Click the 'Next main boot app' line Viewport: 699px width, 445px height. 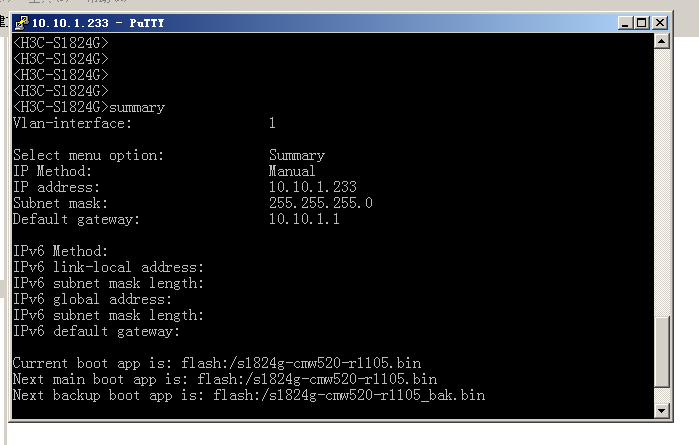coord(224,380)
